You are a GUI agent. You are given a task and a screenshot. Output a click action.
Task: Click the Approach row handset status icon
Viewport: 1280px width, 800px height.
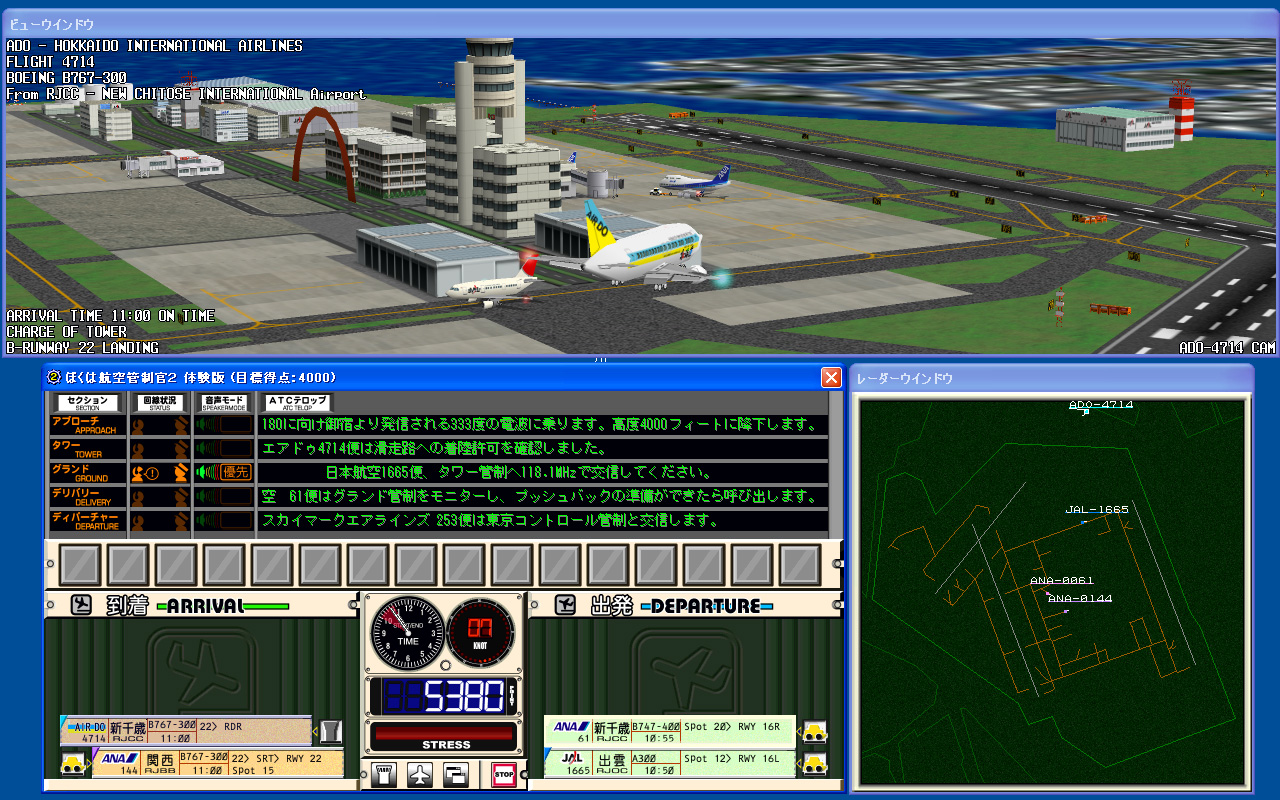(x=180, y=425)
